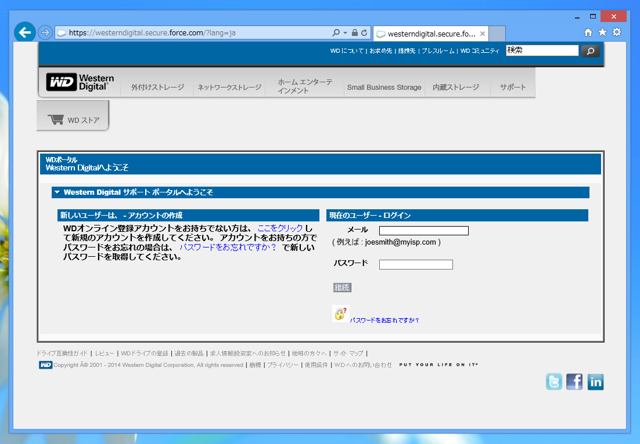This screenshot has height=444, width=640.
Task: Go back with the browser back arrow
Action: pos(24,32)
